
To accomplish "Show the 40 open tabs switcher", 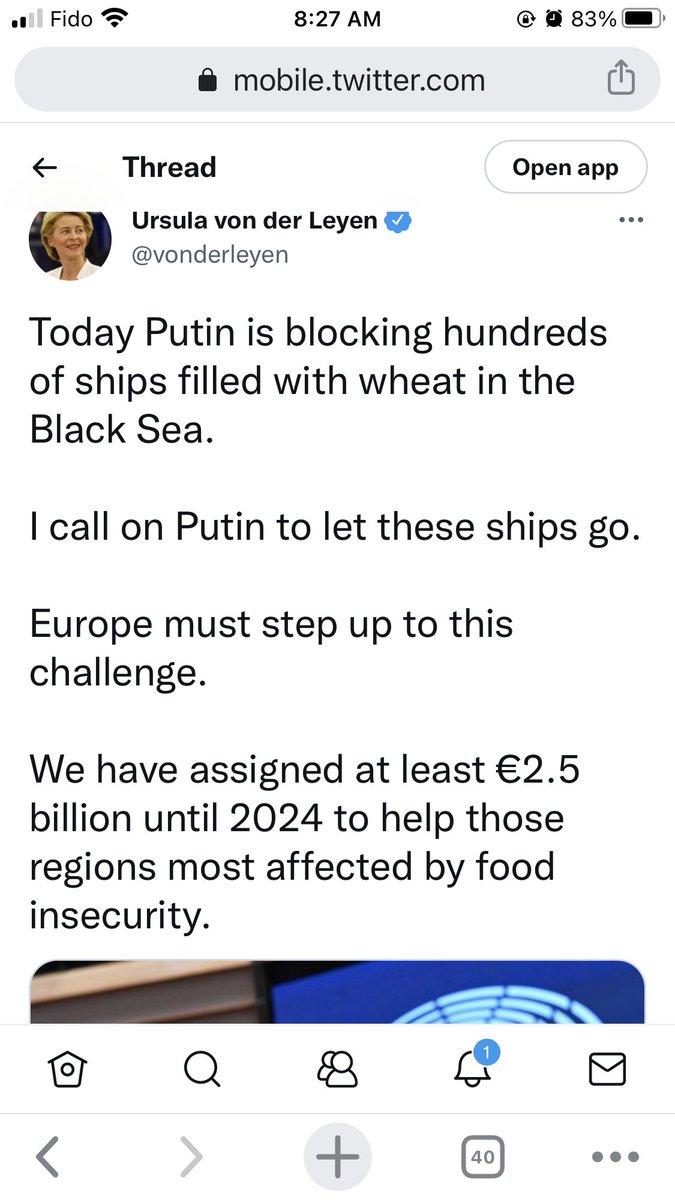I will [482, 1157].
